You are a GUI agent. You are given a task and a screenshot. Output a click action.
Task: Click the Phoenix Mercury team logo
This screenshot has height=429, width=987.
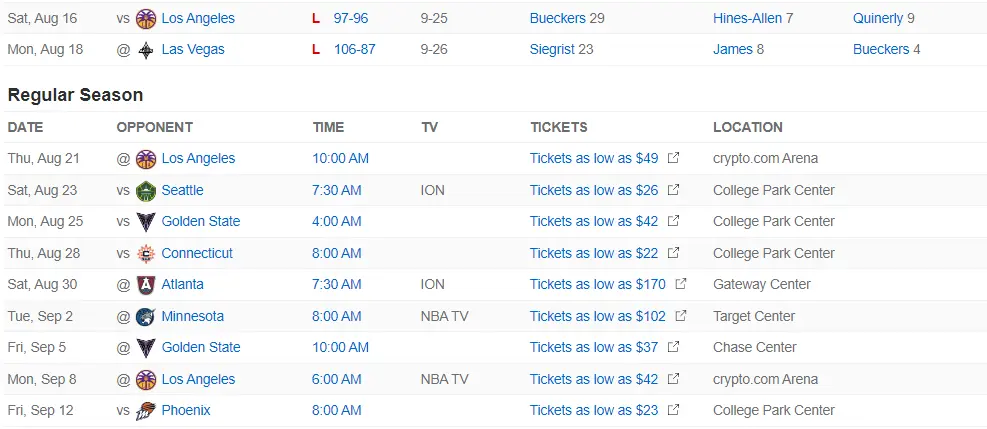[x=146, y=410]
